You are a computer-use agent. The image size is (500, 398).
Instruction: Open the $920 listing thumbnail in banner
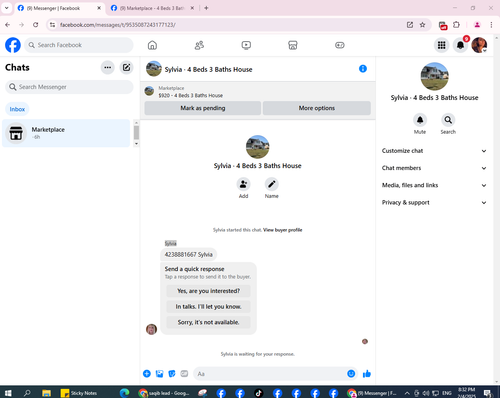(x=149, y=91)
